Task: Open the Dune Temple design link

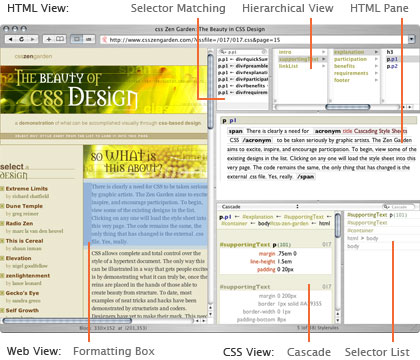Action: (x=24, y=206)
